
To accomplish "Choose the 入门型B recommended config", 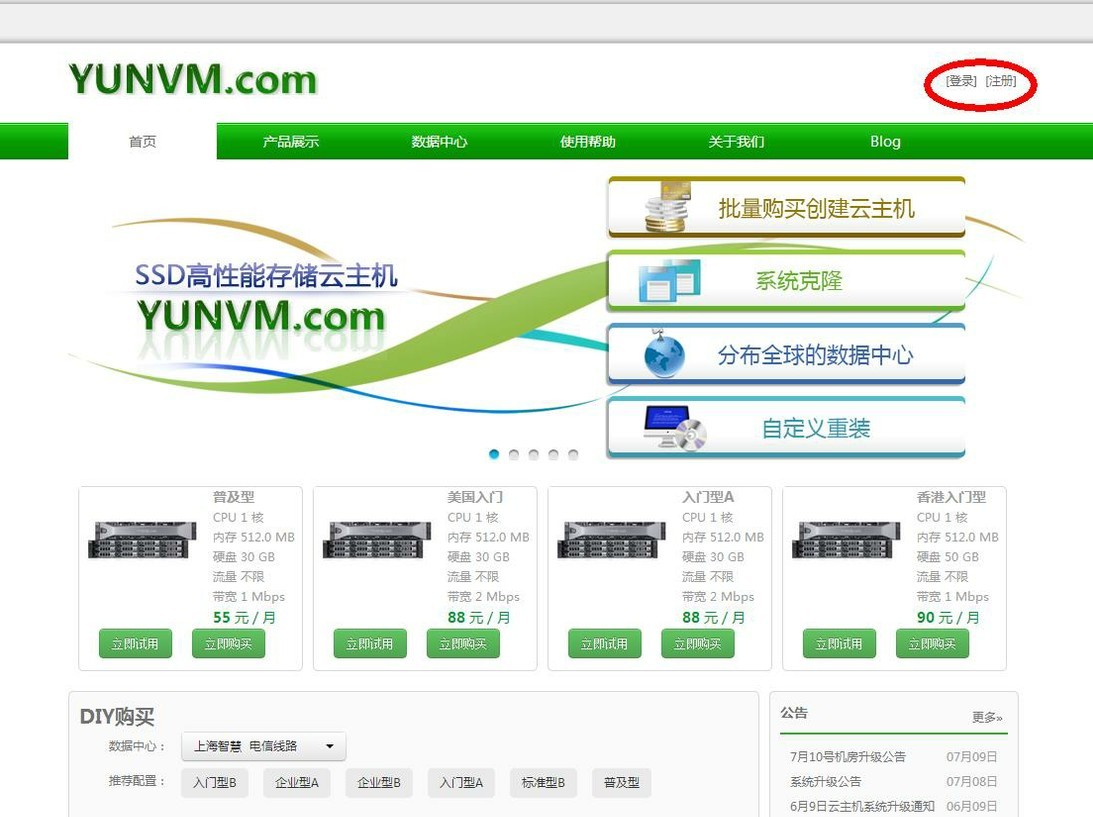I will 215,782.
